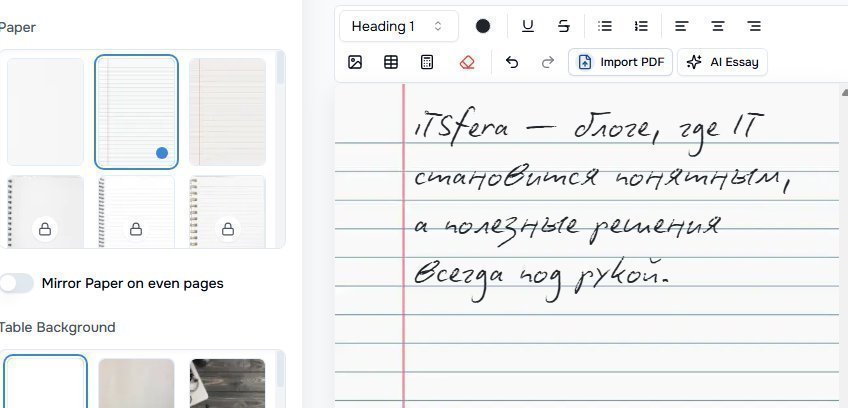Insert a numbered list

[x=641, y=26]
